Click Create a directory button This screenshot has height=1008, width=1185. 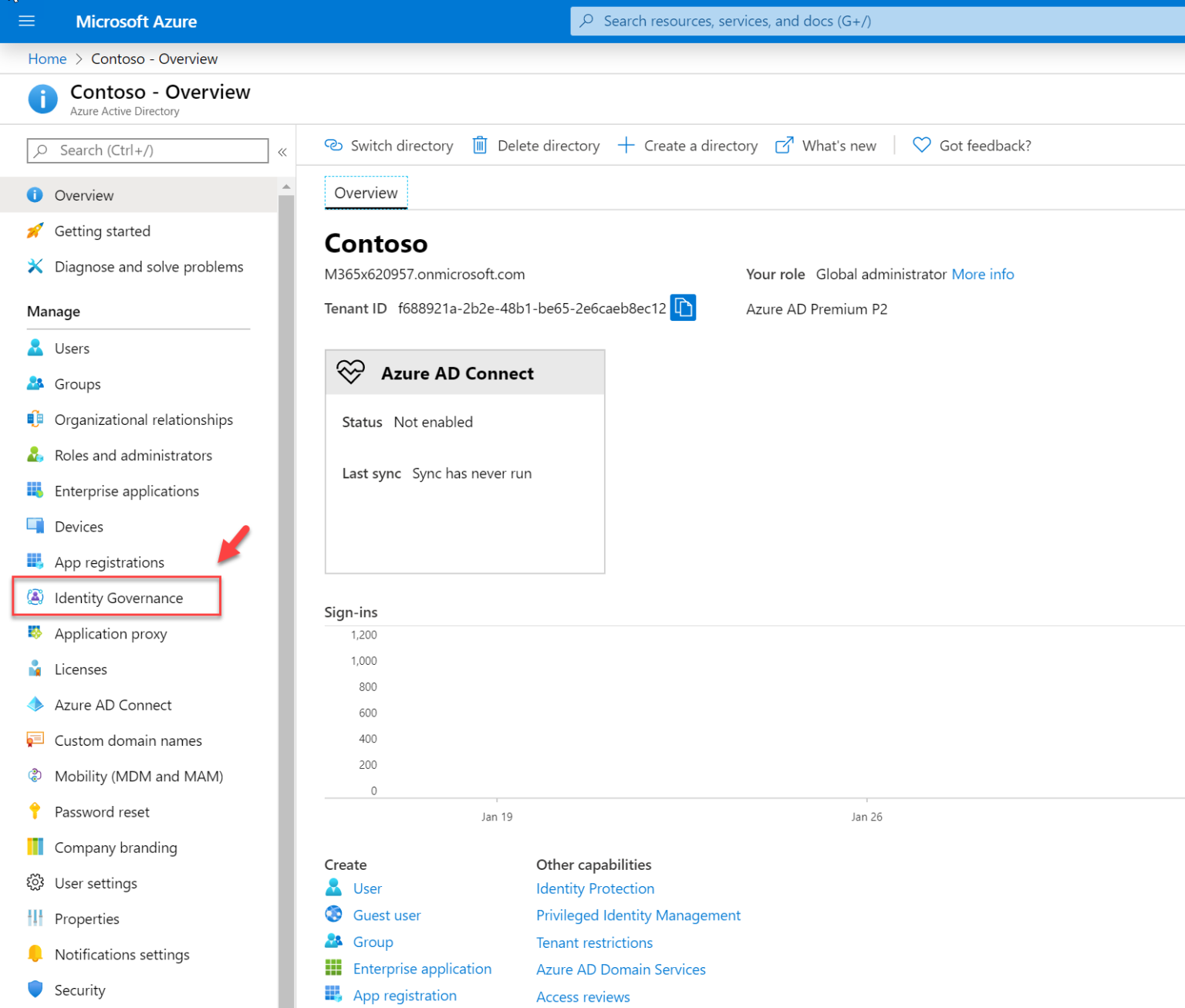coord(687,146)
